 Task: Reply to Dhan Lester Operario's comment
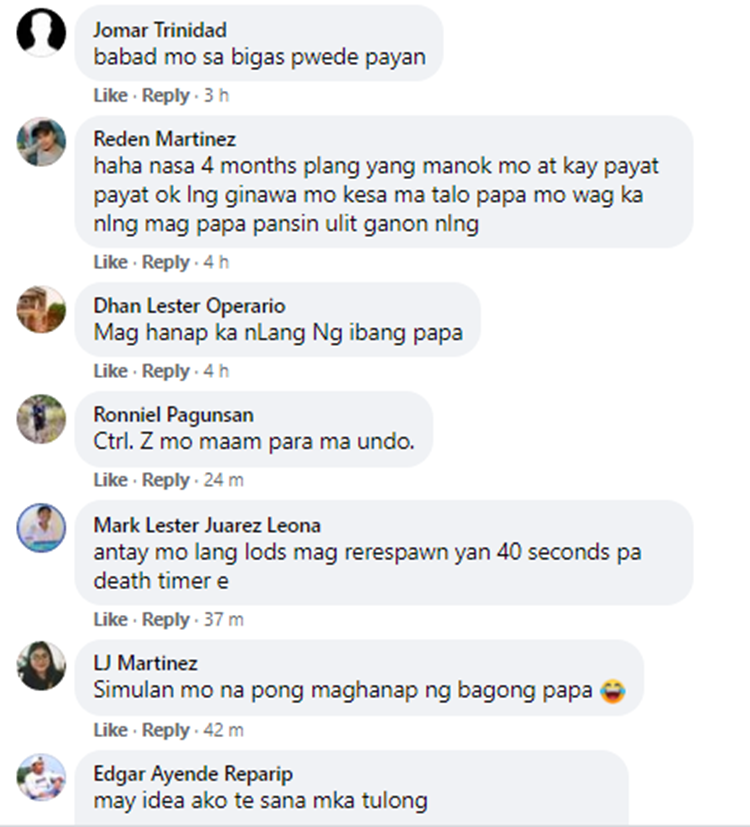166,371
